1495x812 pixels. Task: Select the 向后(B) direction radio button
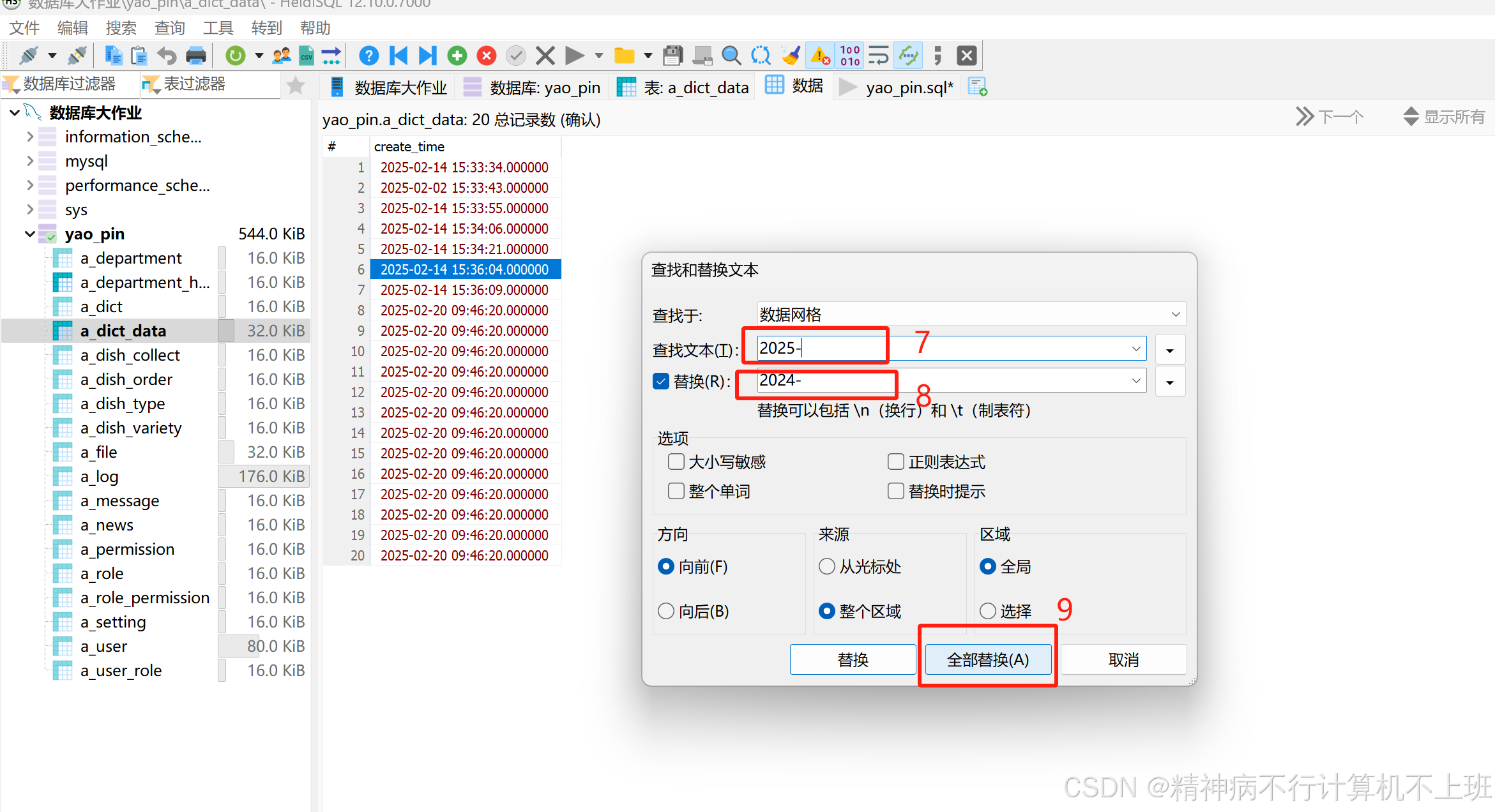pyautogui.click(x=666, y=611)
